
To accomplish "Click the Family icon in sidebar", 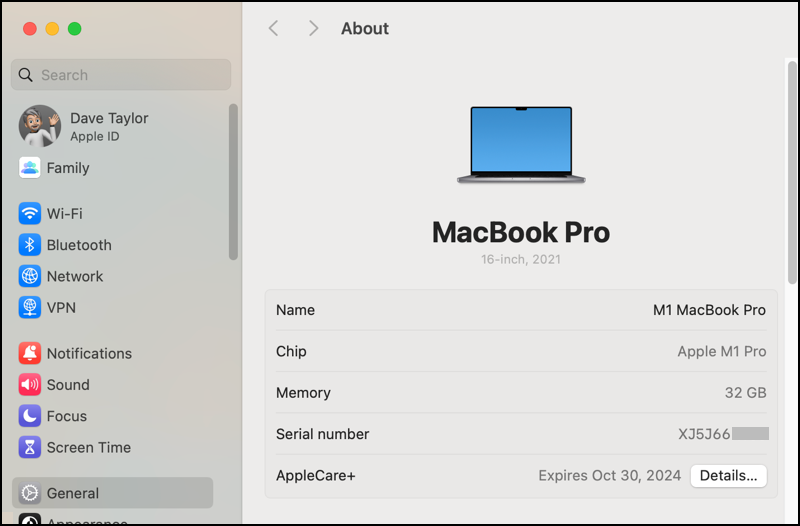I will [30, 168].
